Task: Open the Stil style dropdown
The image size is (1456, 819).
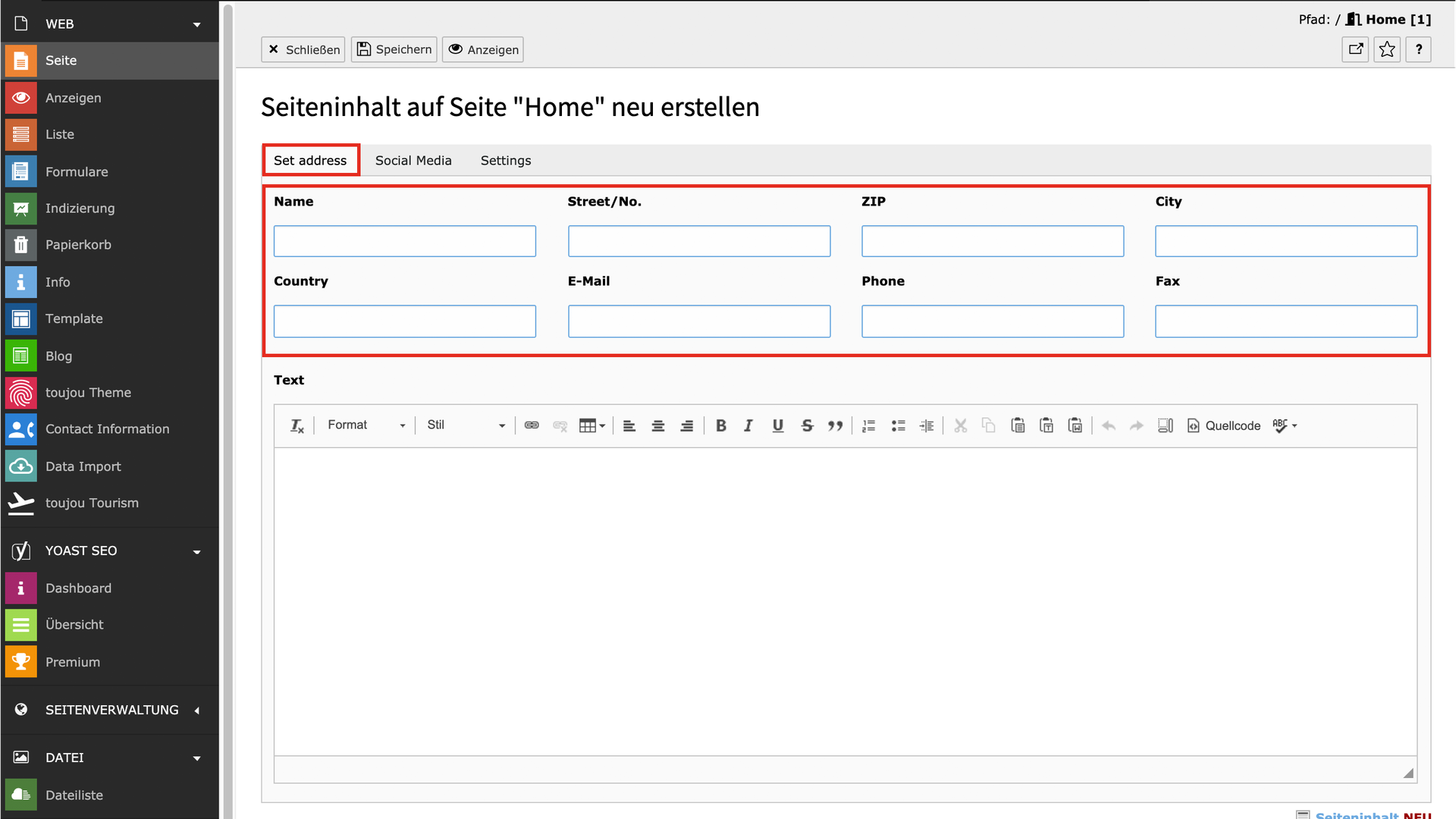Action: click(466, 425)
